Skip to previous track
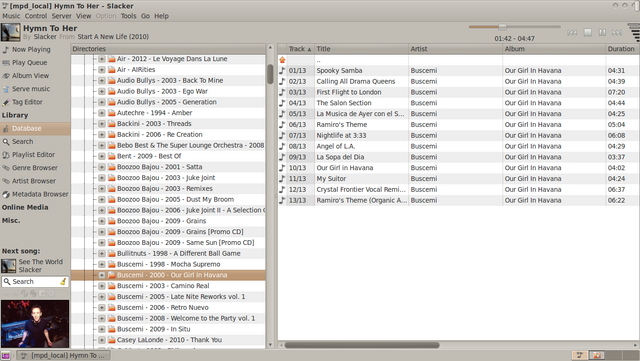 (572, 32)
